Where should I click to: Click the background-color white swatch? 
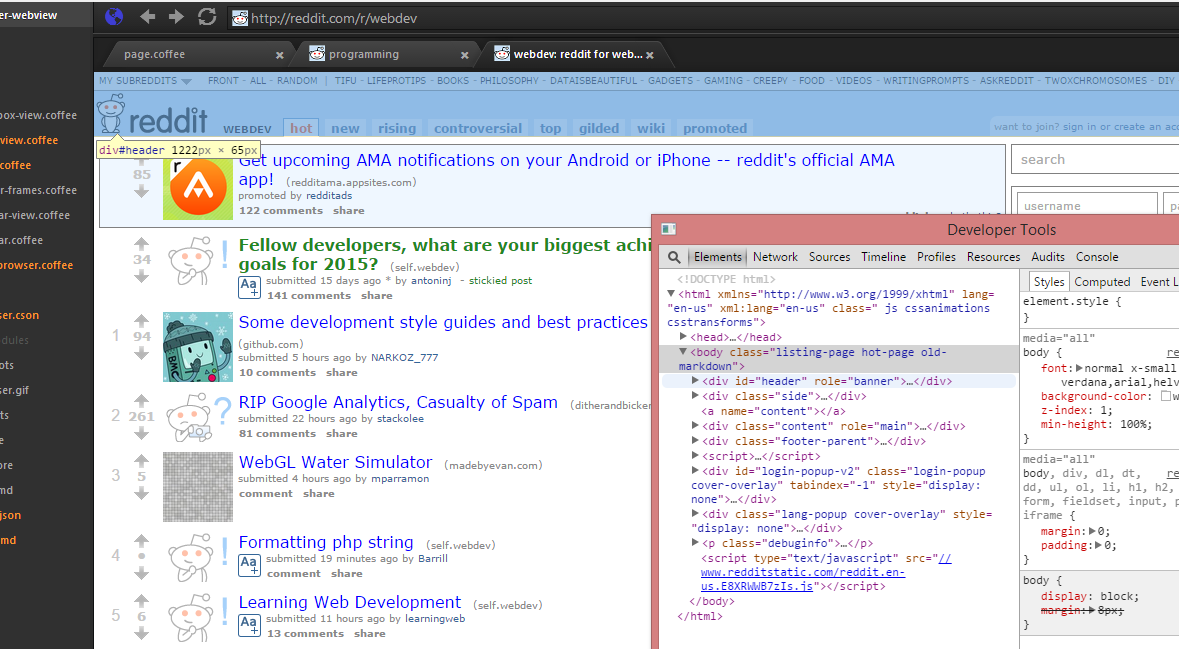[1165, 397]
